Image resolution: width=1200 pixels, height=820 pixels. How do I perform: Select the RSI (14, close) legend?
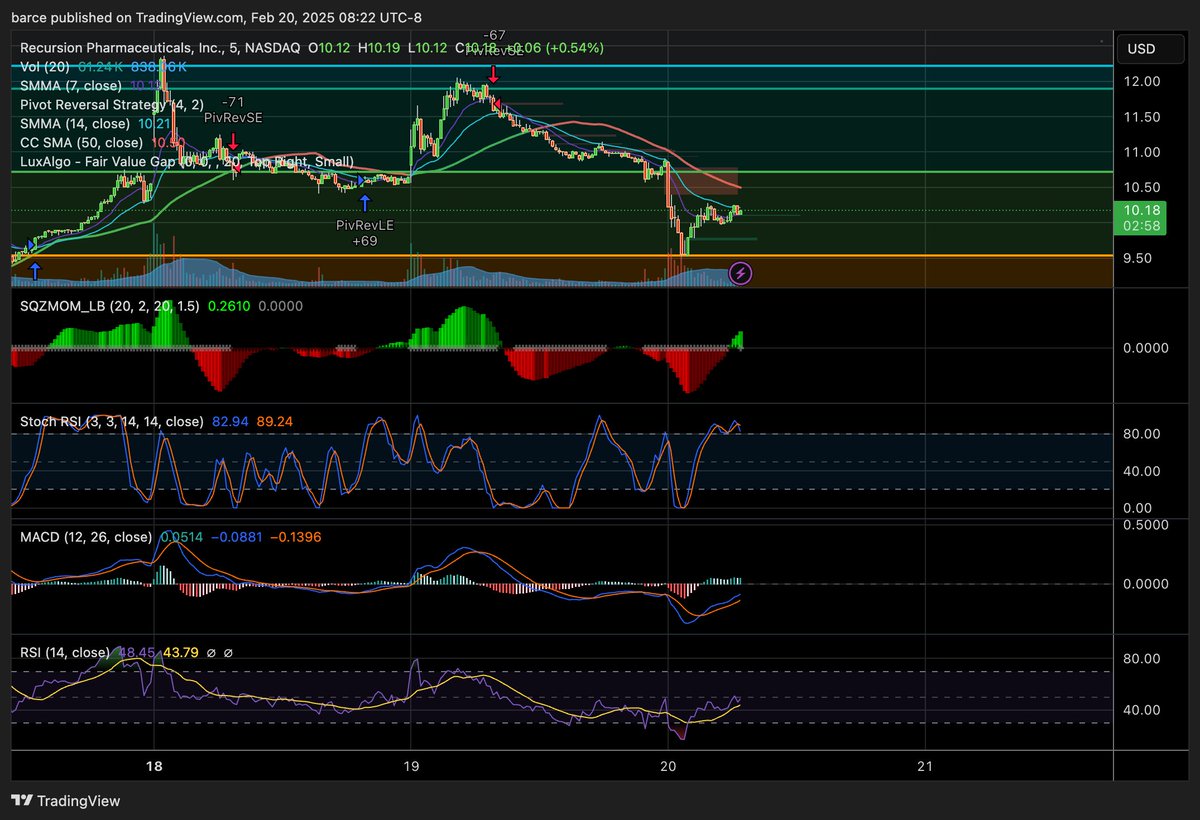(65, 653)
